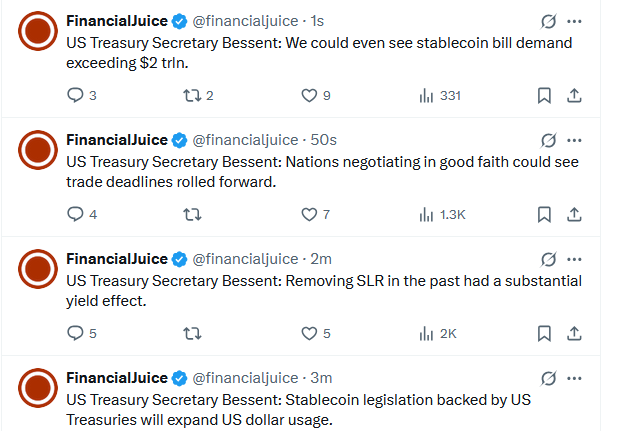View analytics showing 1.3K views
This screenshot has width=630, height=431.
tap(442, 214)
